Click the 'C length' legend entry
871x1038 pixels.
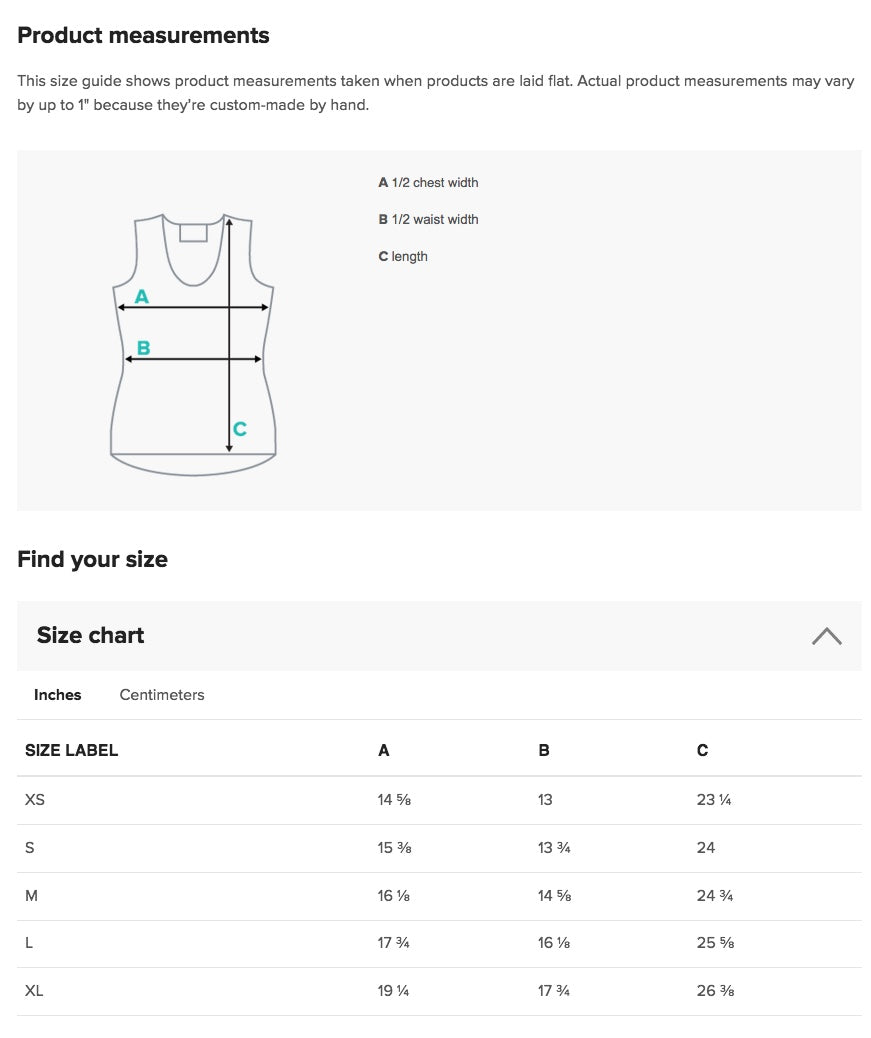403,257
